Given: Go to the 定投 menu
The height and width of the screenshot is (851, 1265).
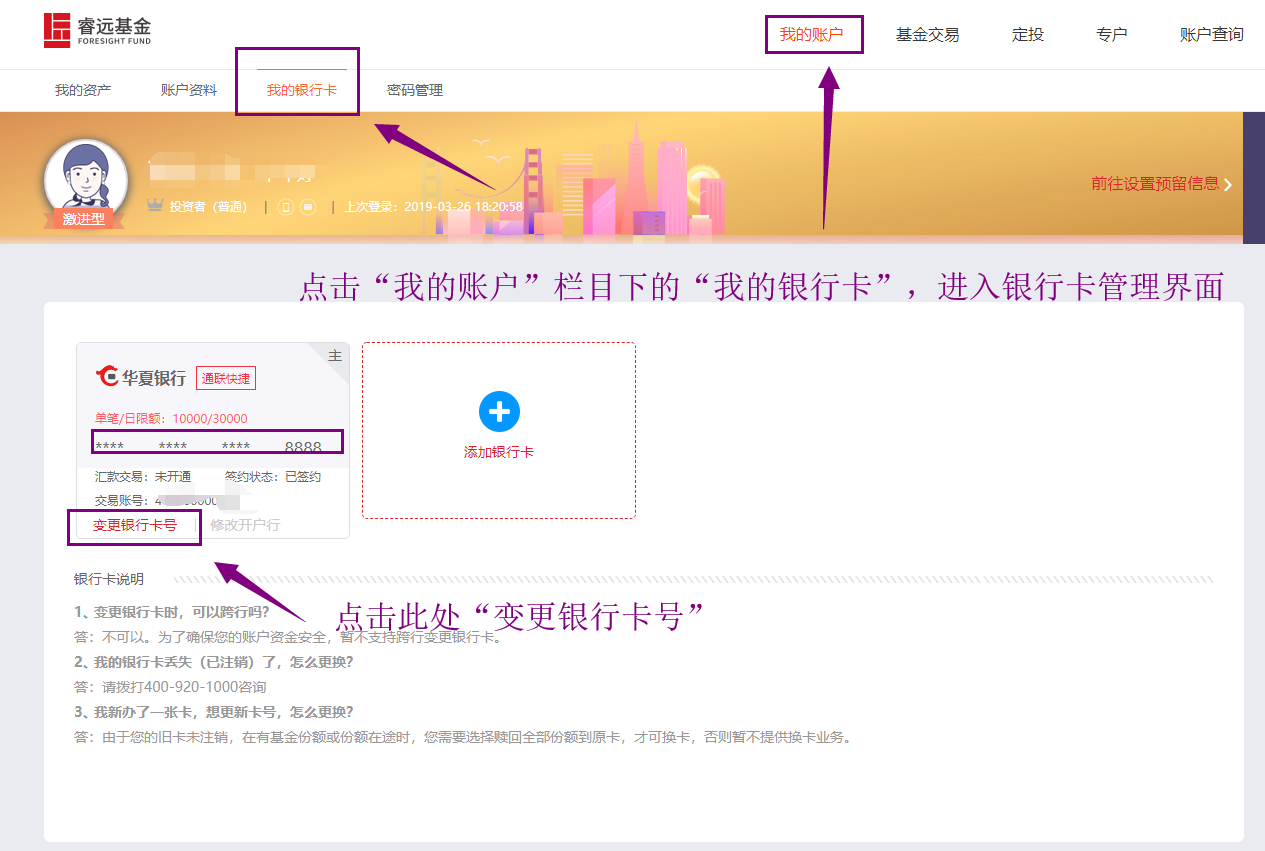Looking at the screenshot, I should click(x=1027, y=34).
